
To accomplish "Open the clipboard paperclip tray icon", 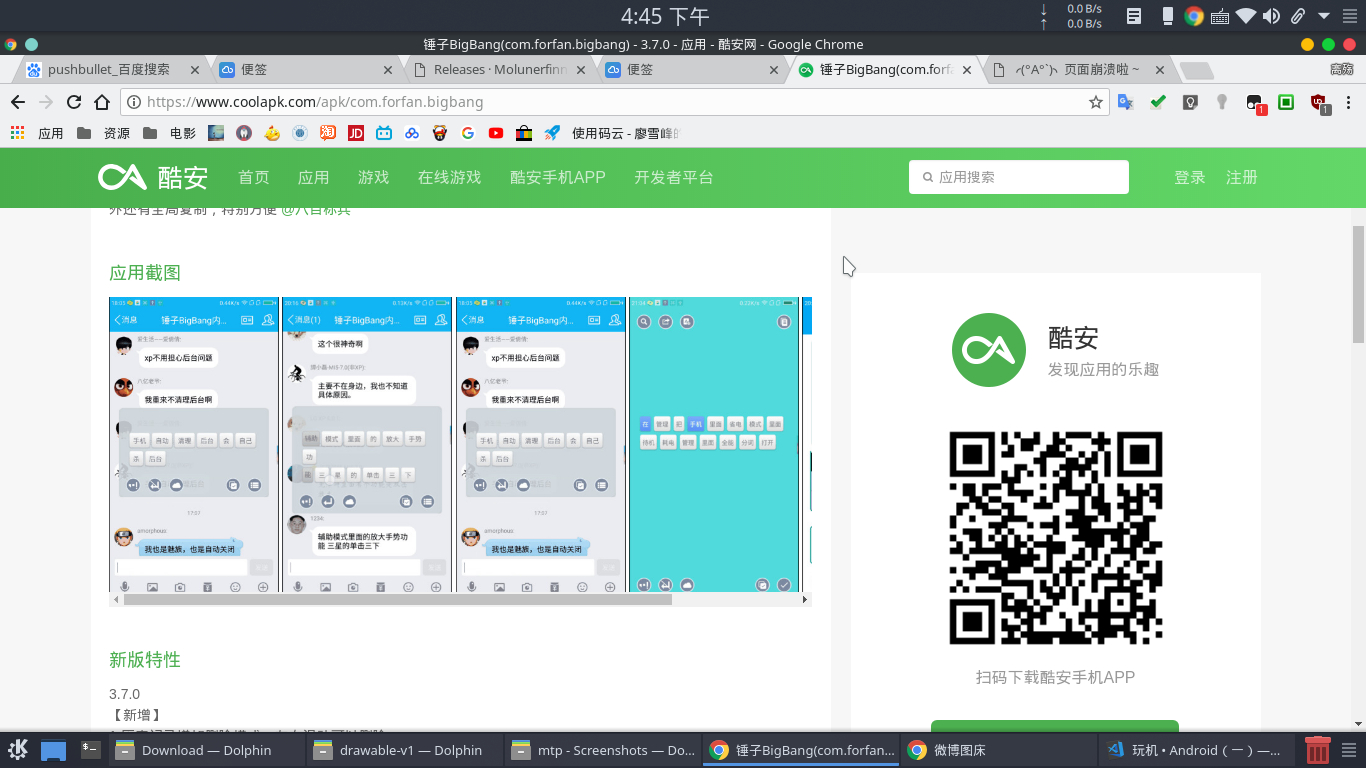I will 1298,16.
